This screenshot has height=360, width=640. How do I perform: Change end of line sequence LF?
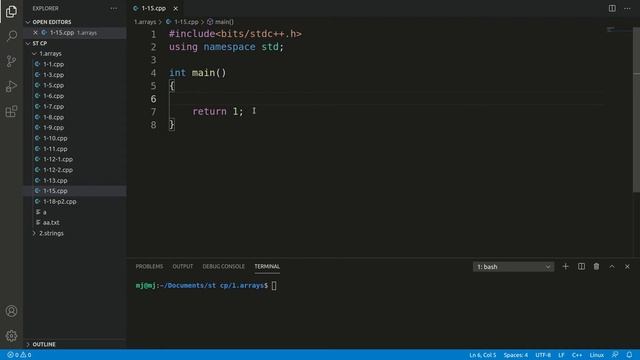tap(561, 355)
